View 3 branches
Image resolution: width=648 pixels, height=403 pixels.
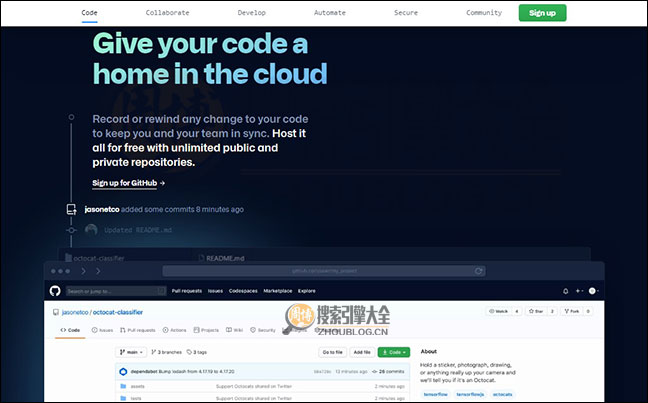[167, 352]
